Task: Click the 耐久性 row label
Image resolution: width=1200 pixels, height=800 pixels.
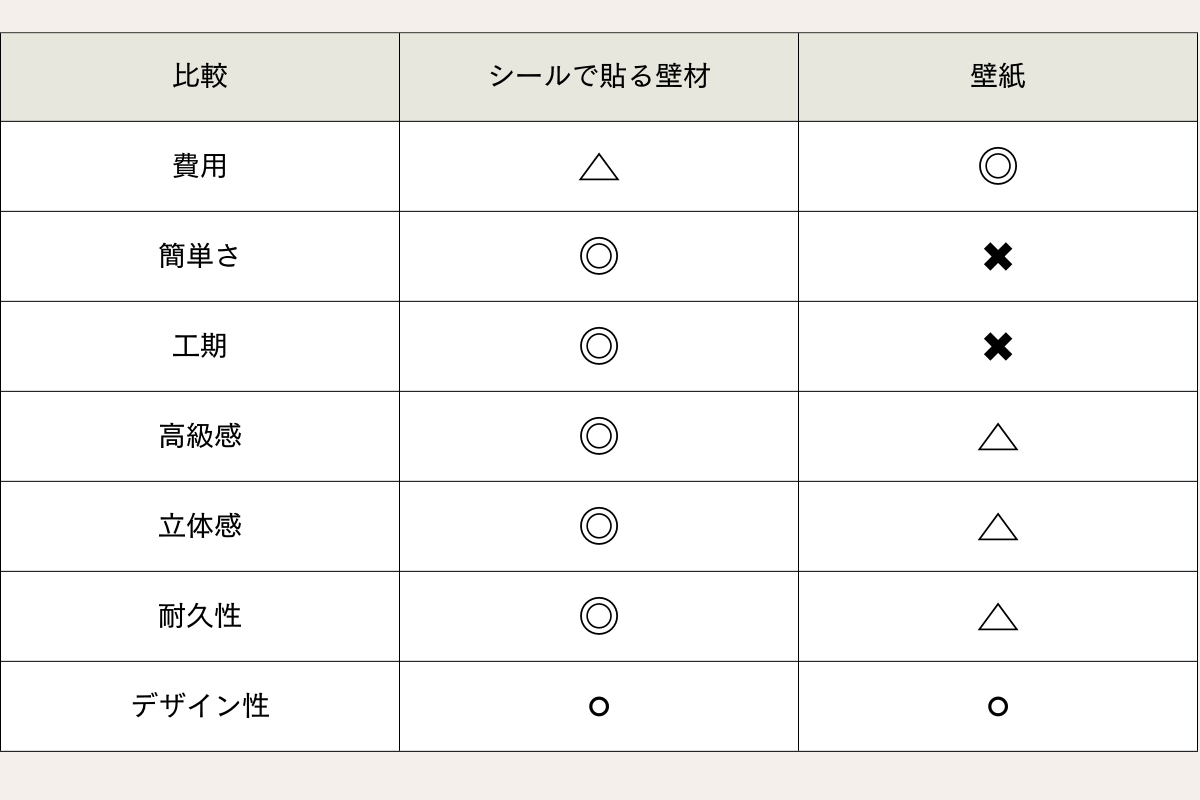Action: click(x=200, y=616)
